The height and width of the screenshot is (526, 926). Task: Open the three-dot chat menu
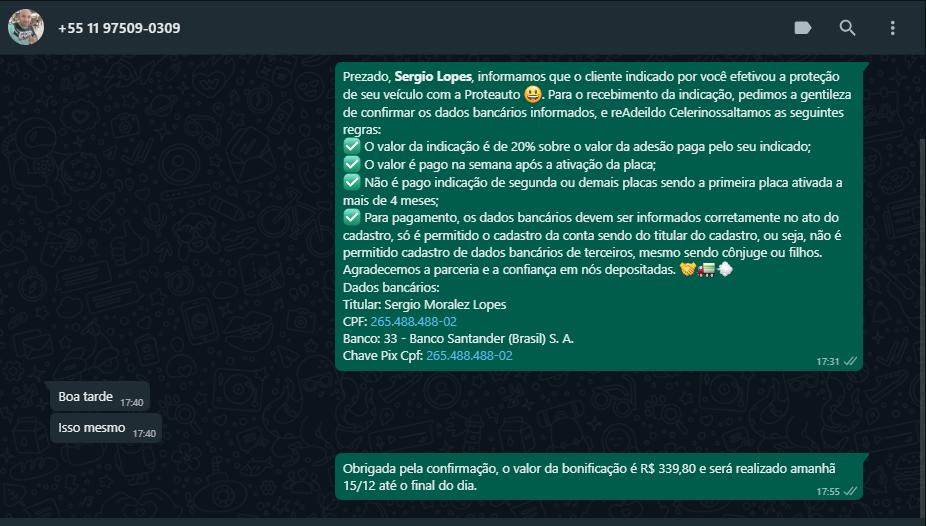892,28
